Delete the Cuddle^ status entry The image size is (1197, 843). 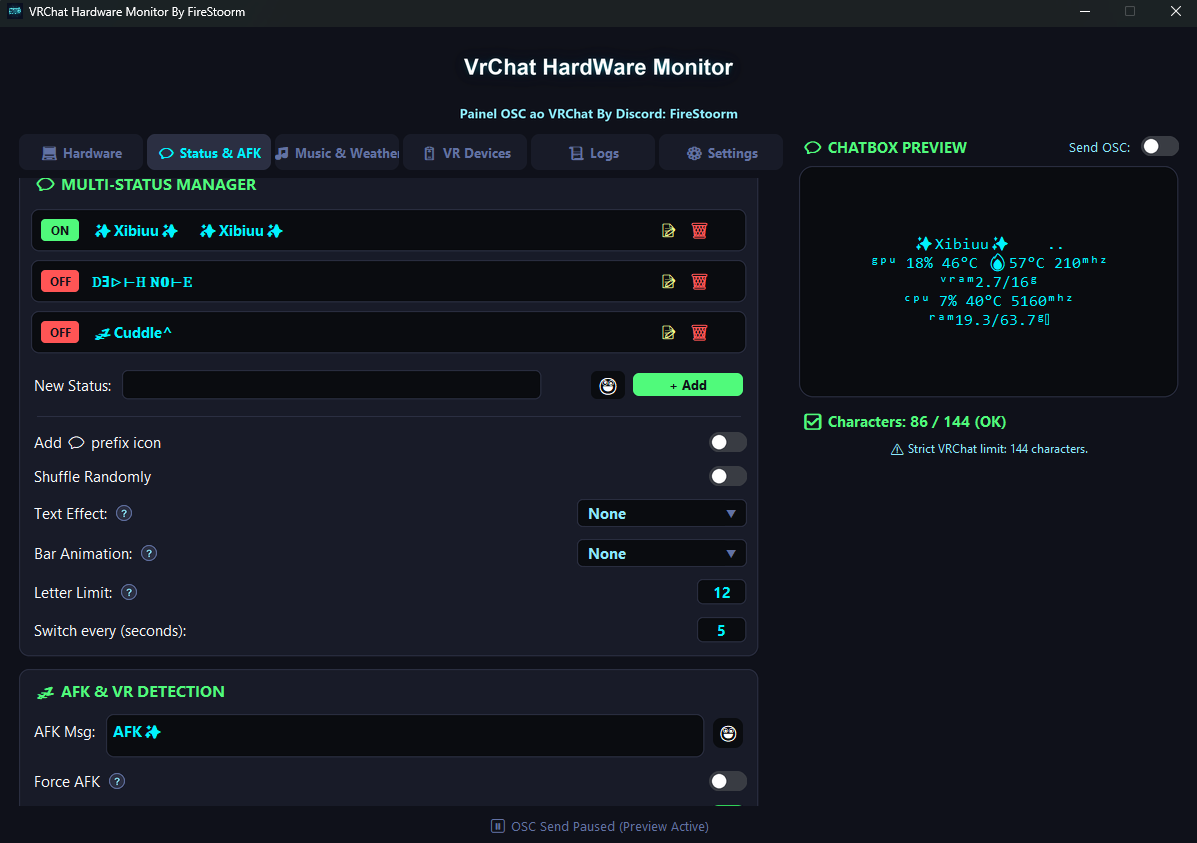699,332
